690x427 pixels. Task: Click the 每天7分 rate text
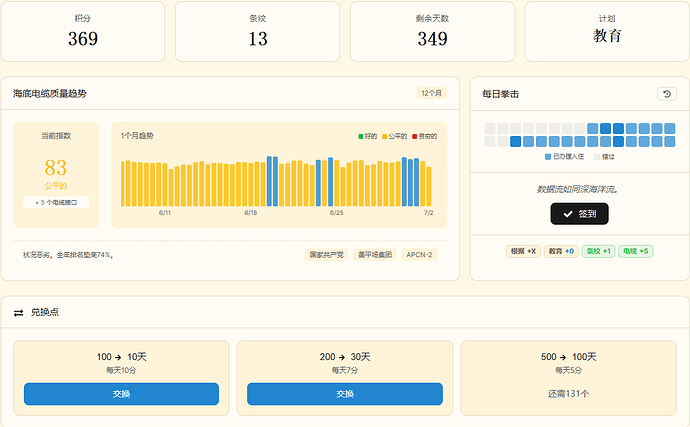point(345,371)
